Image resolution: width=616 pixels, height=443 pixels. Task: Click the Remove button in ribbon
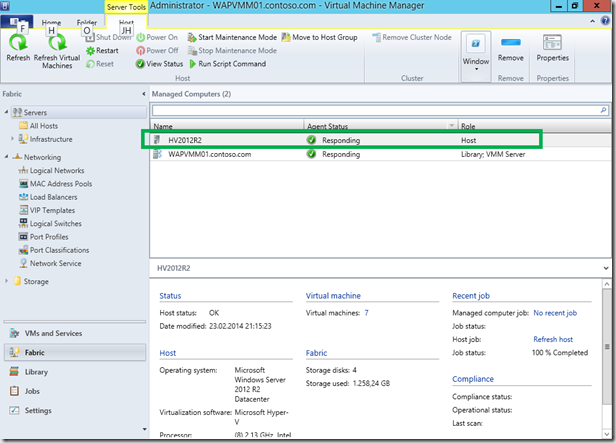pos(510,50)
